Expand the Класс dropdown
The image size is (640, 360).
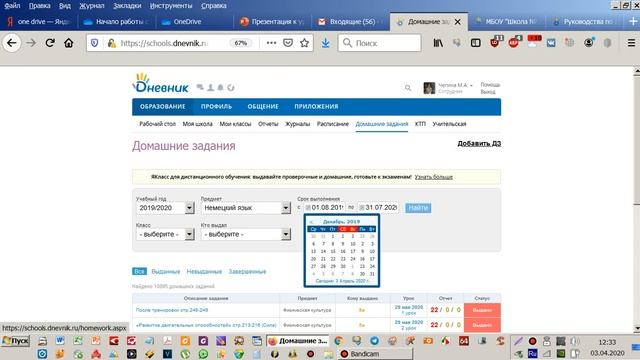[x=189, y=234]
